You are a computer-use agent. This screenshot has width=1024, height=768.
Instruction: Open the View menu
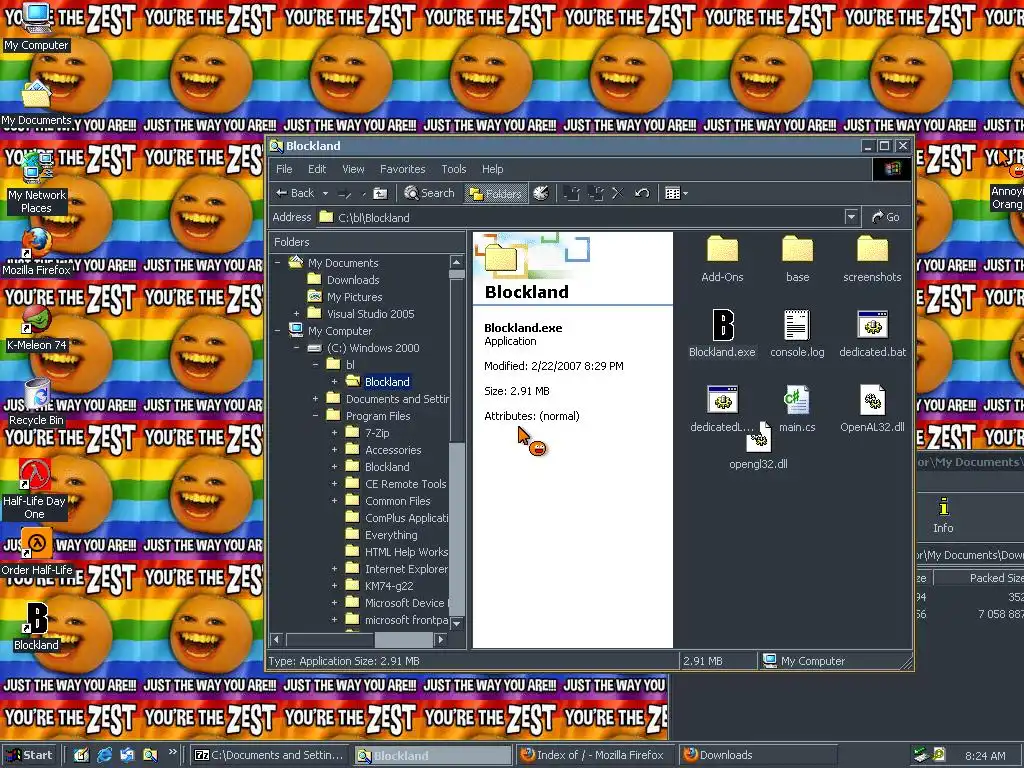click(x=353, y=169)
